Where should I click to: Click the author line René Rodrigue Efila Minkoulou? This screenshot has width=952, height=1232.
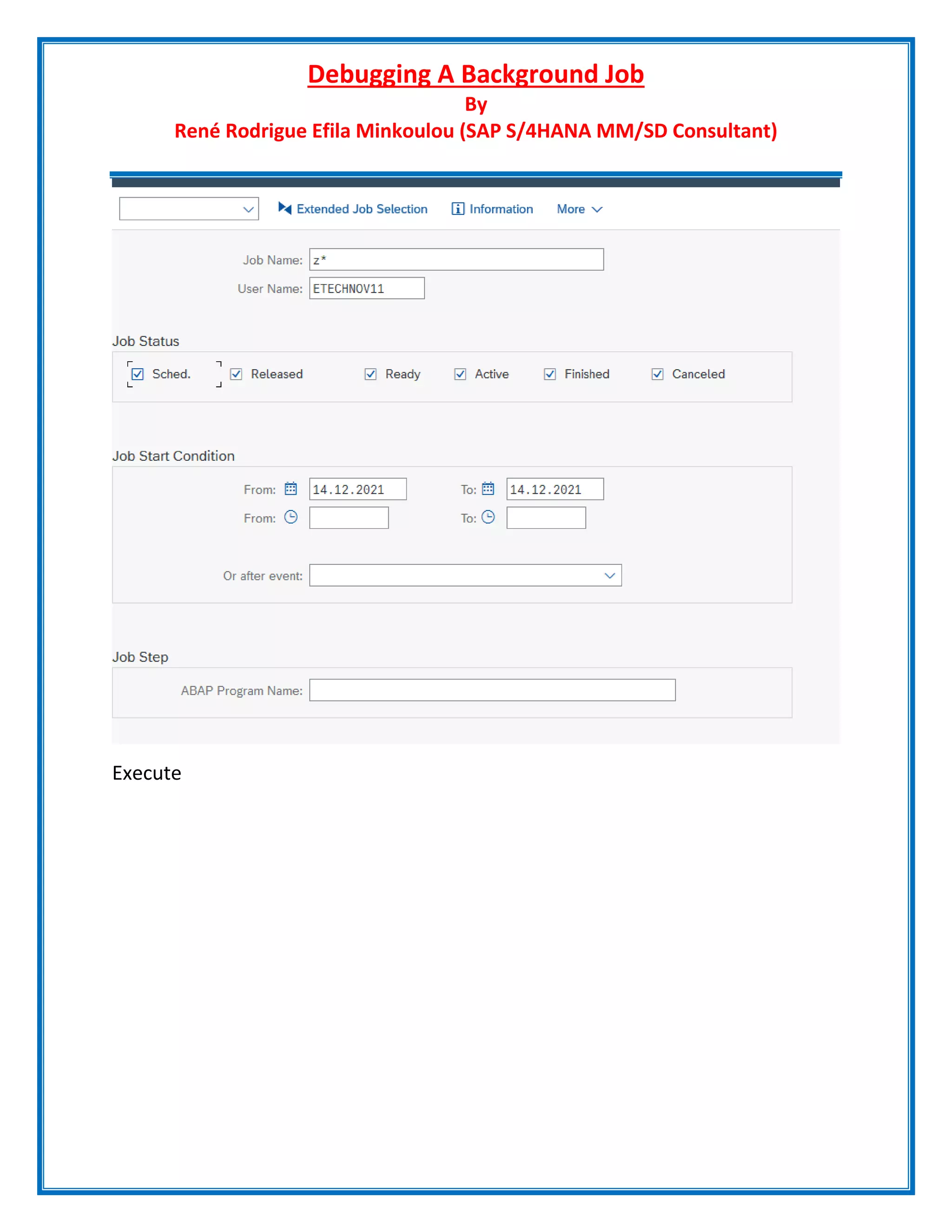point(476,131)
